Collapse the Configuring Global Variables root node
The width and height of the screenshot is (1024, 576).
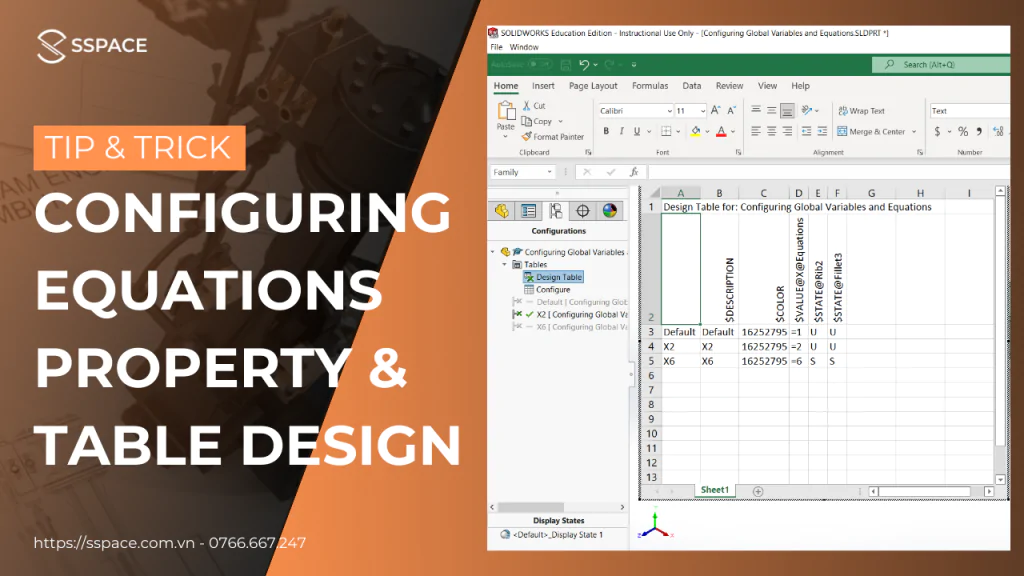pyautogui.click(x=493, y=252)
